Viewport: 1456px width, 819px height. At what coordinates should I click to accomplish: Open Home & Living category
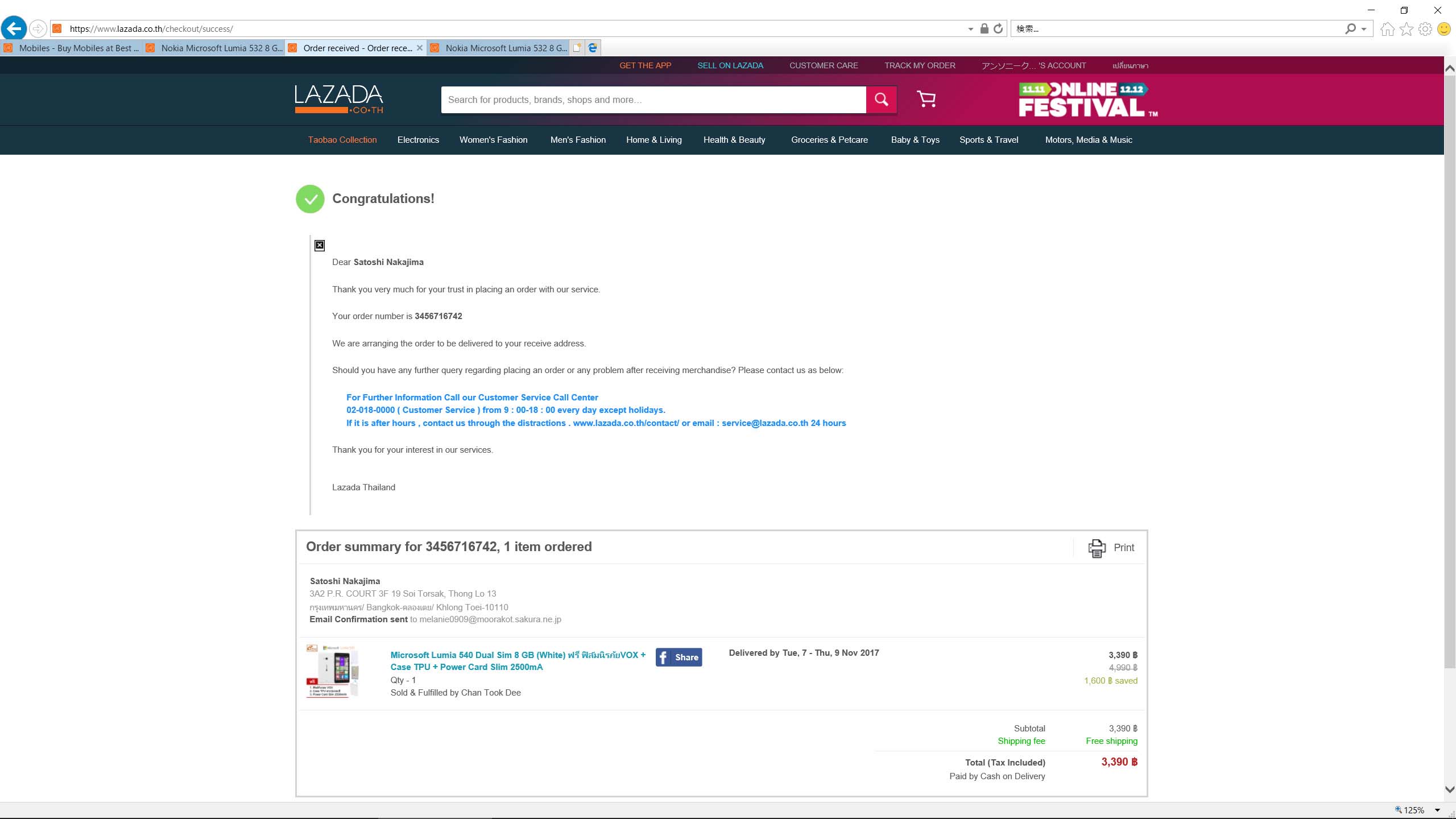(x=654, y=140)
